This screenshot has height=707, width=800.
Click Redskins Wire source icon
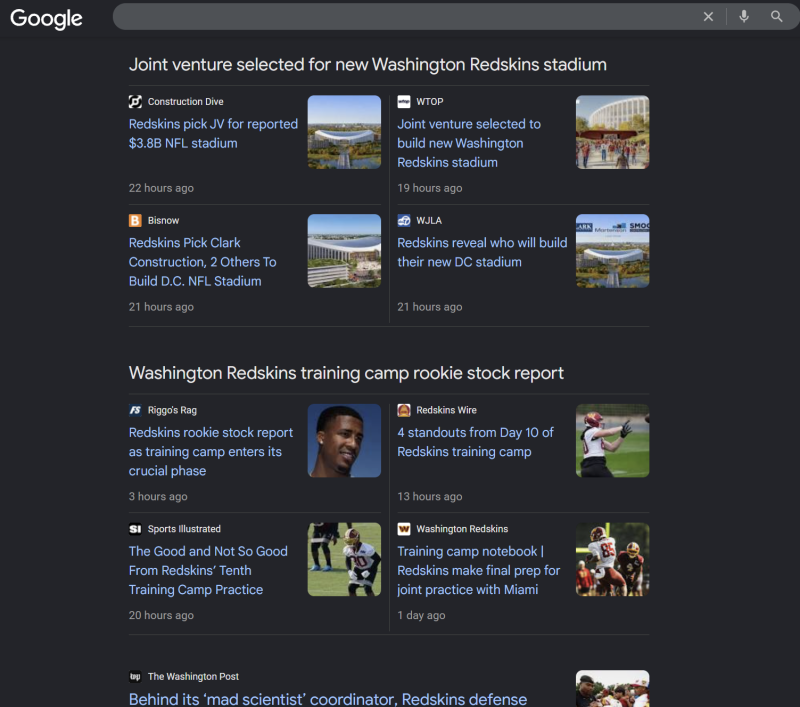404,410
